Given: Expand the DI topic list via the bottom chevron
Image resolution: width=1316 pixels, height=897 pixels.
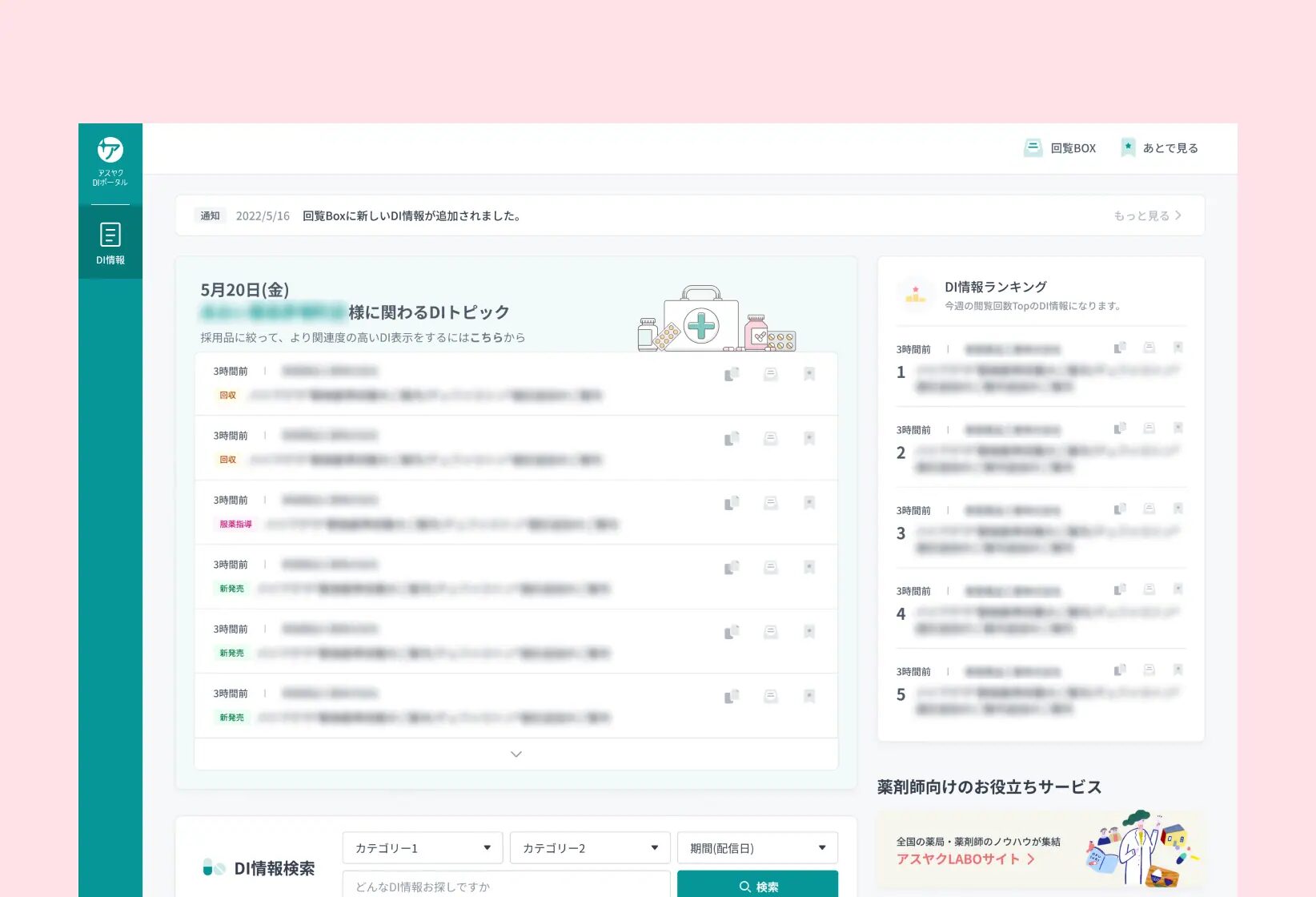Looking at the screenshot, I should pos(516,754).
